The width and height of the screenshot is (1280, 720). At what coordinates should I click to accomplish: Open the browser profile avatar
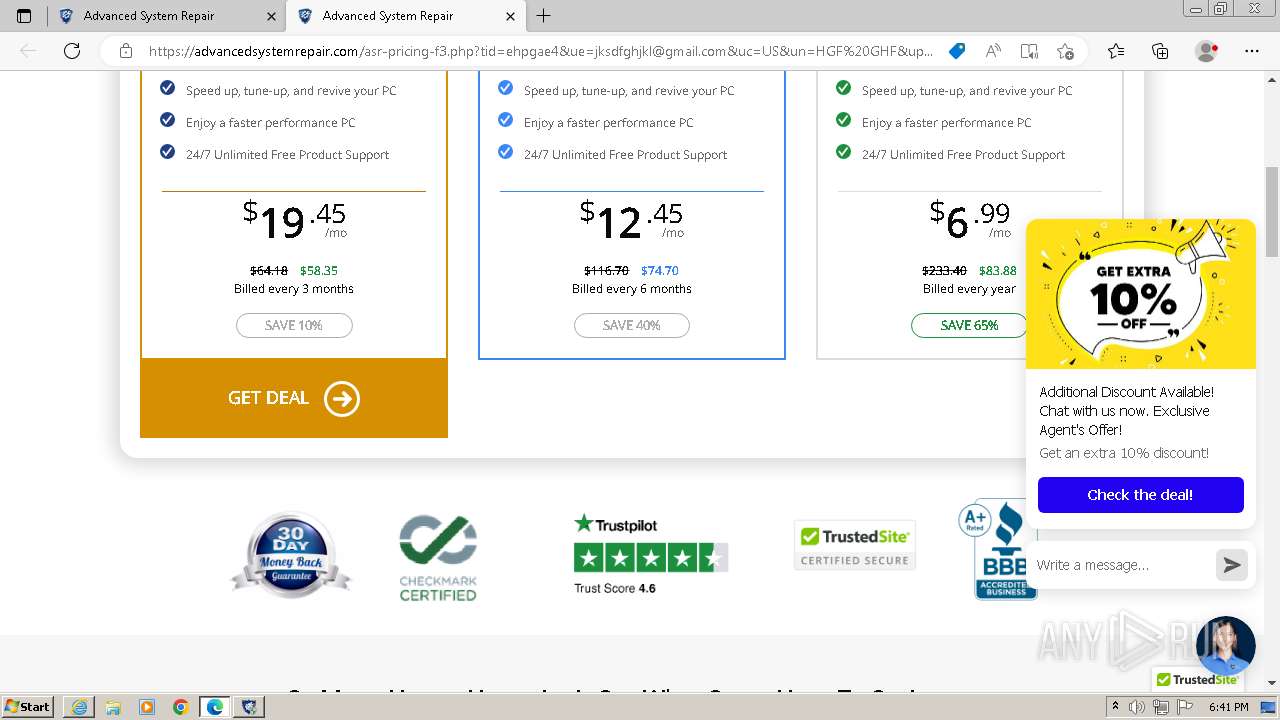coord(1206,51)
